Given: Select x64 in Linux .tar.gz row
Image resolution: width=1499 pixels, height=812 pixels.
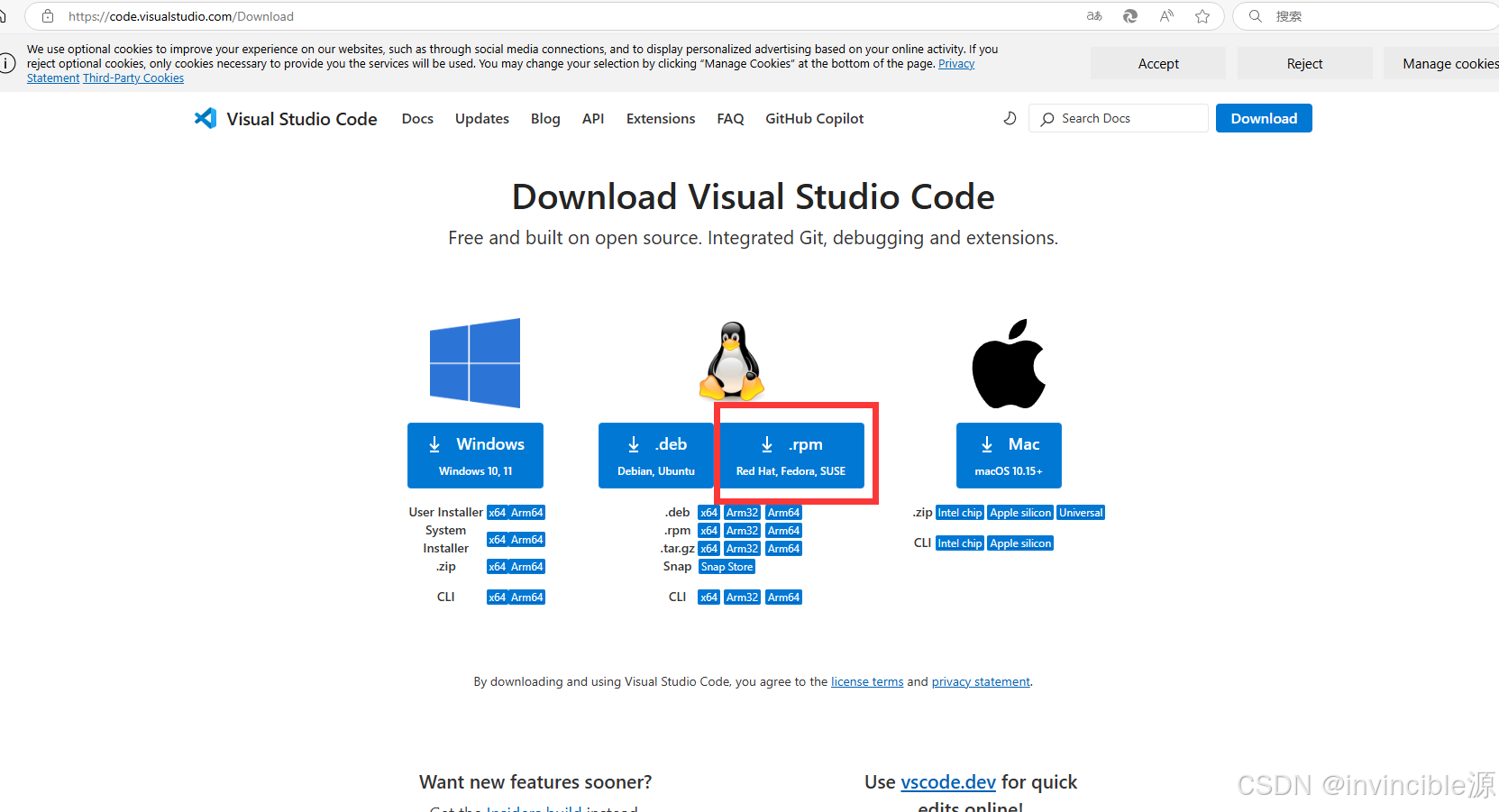Looking at the screenshot, I should [x=709, y=549].
